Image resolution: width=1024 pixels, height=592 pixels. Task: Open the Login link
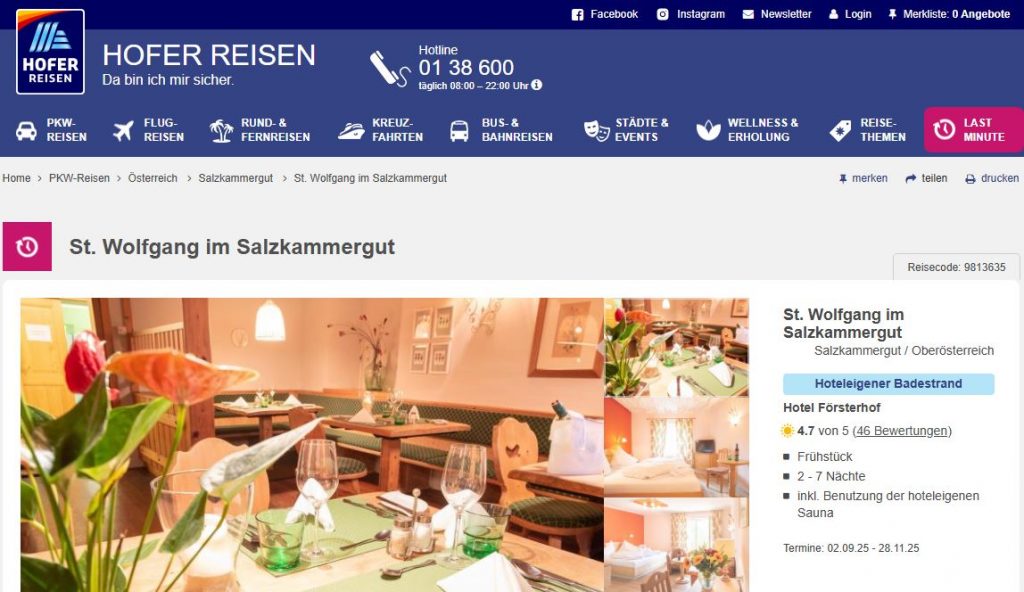click(850, 14)
